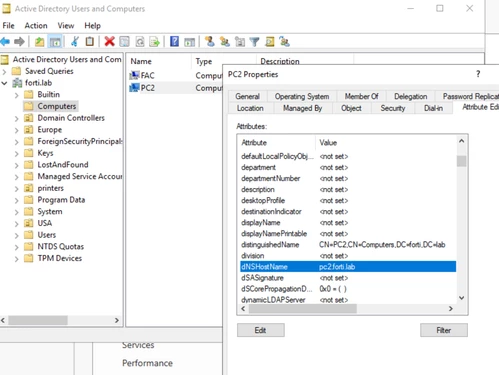Click the forti.lab domain icon

pos(17,83)
